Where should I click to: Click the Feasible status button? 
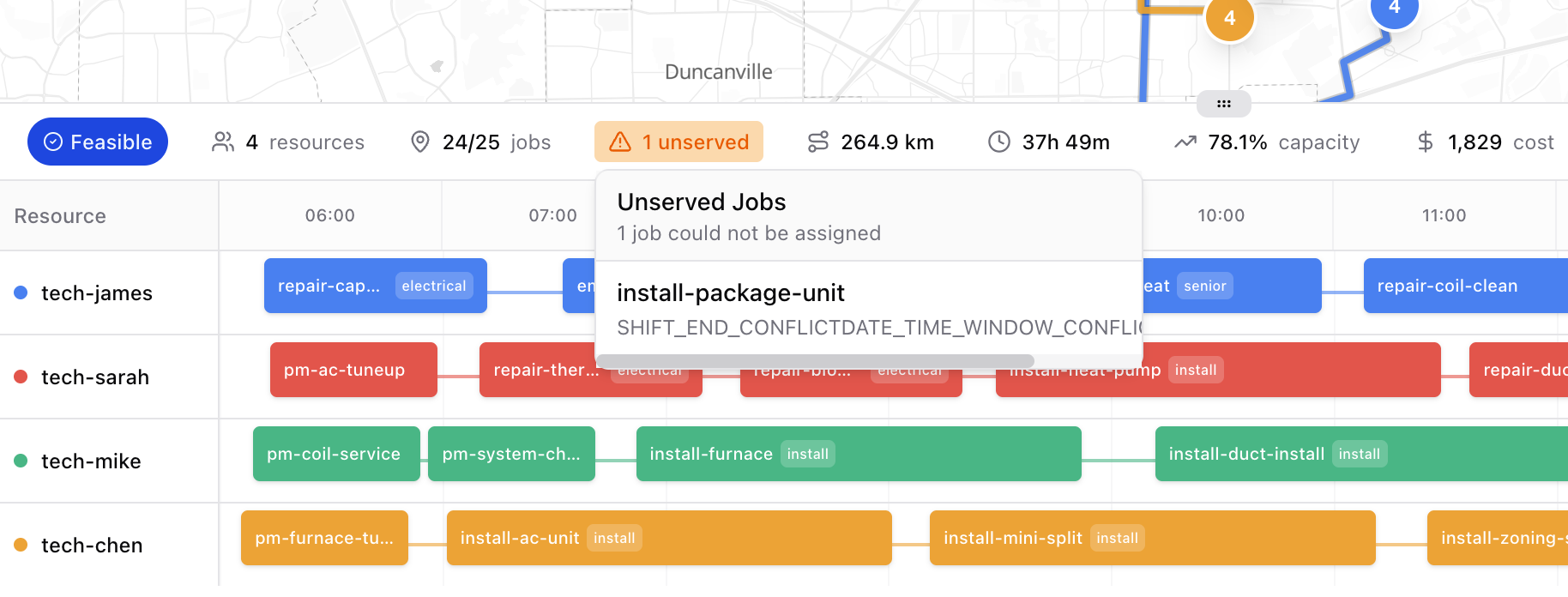coord(98,142)
